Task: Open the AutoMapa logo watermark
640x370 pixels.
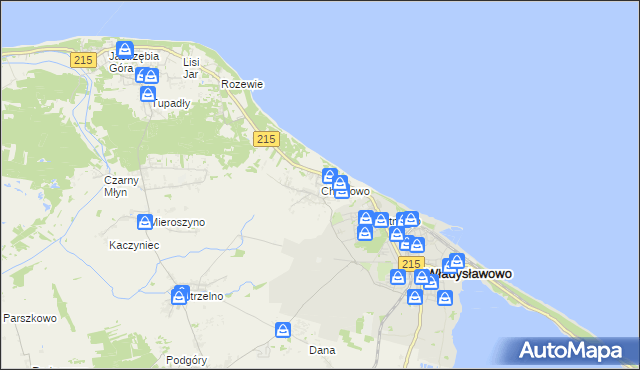Action: [571, 350]
